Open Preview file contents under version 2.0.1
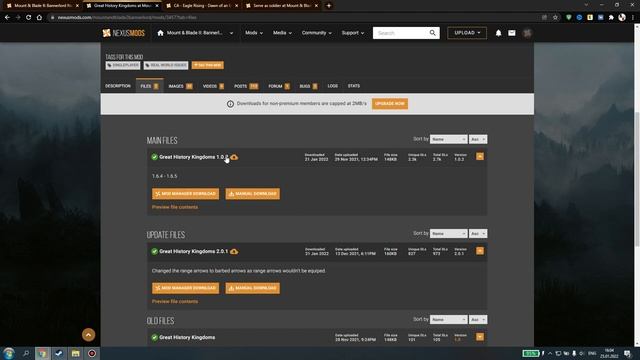This screenshot has width=640, height=360. [x=175, y=302]
